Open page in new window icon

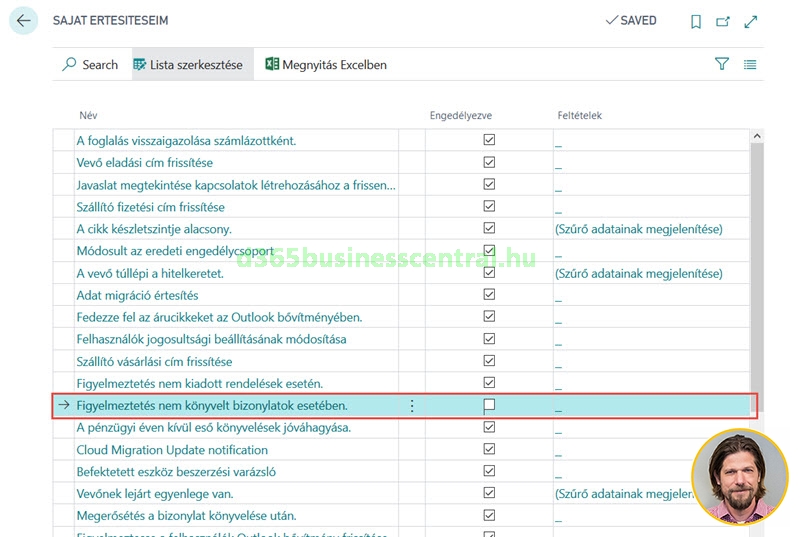(x=723, y=21)
